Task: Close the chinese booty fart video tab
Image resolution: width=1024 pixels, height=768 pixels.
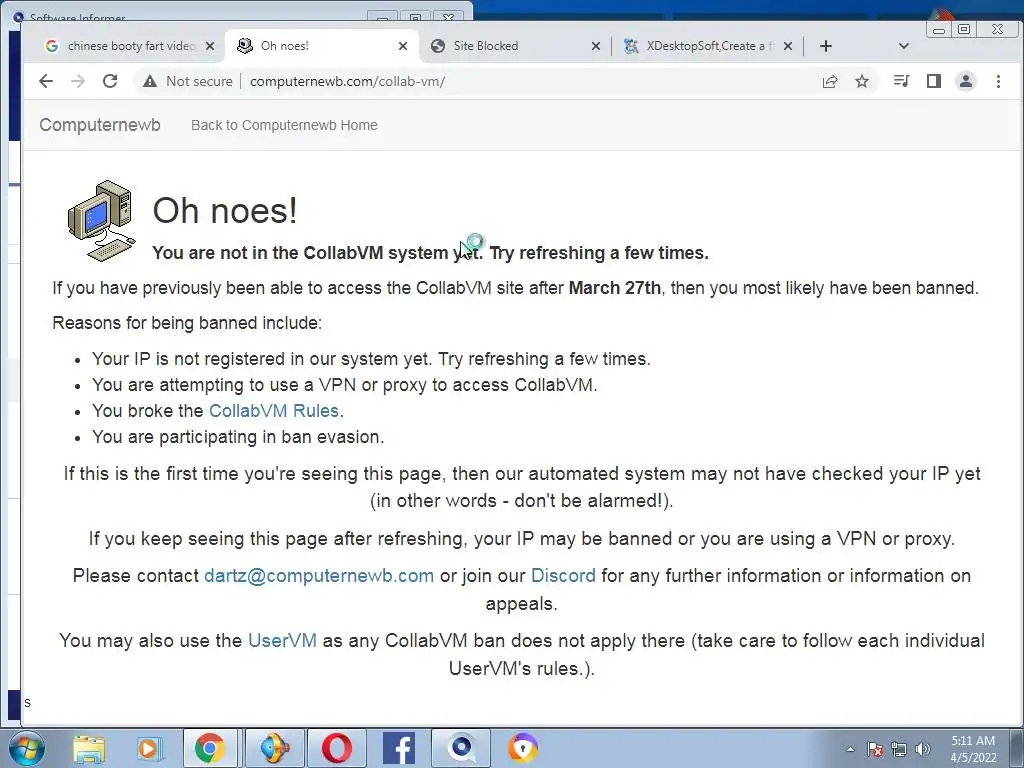Action: 210,46
